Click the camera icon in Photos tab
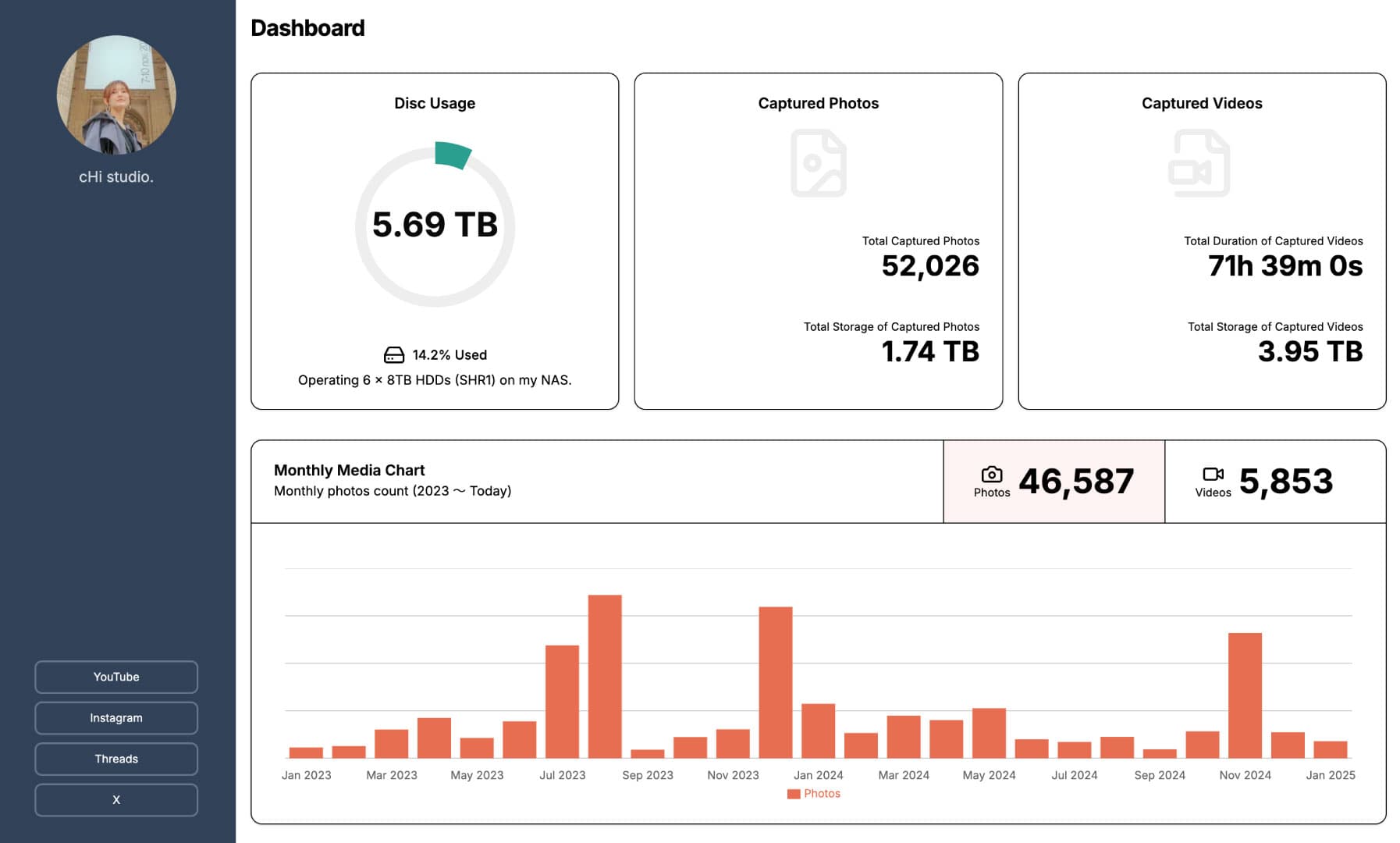The width and height of the screenshot is (1400, 843). pos(991,474)
